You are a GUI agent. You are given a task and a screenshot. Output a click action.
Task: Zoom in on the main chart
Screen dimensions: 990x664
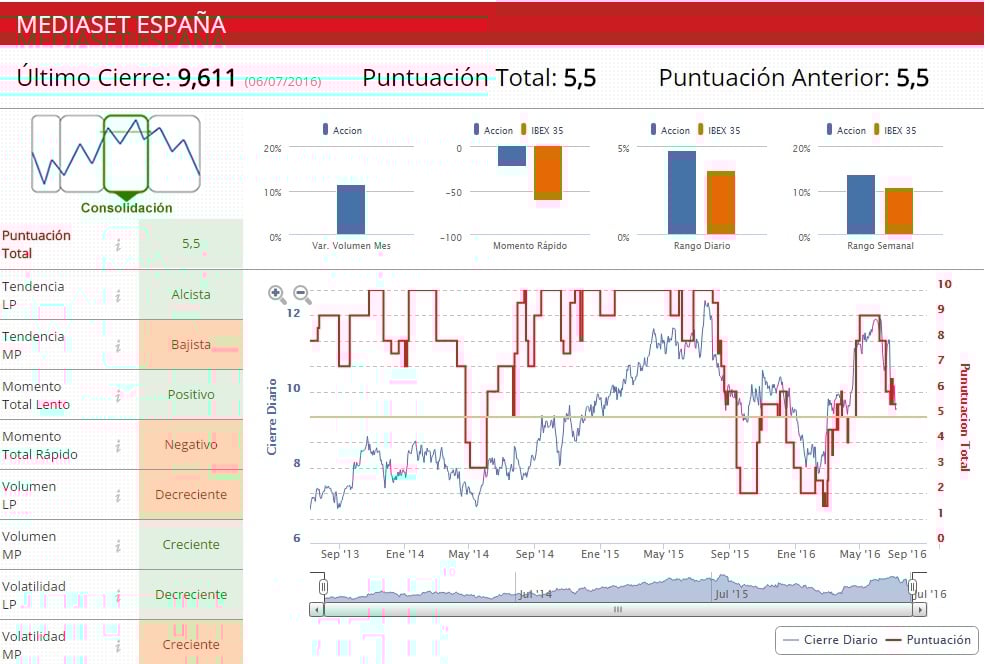(x=277, y=293)
